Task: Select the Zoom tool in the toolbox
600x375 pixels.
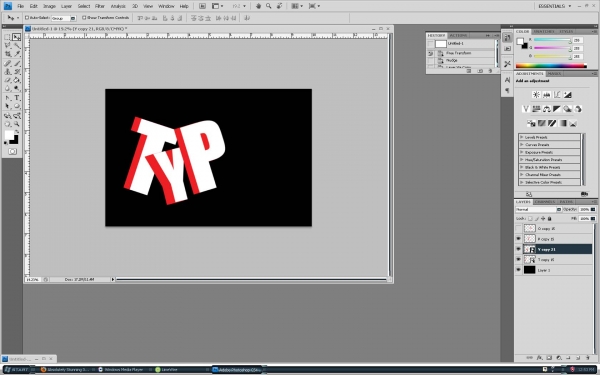Action: coord(16,124)
